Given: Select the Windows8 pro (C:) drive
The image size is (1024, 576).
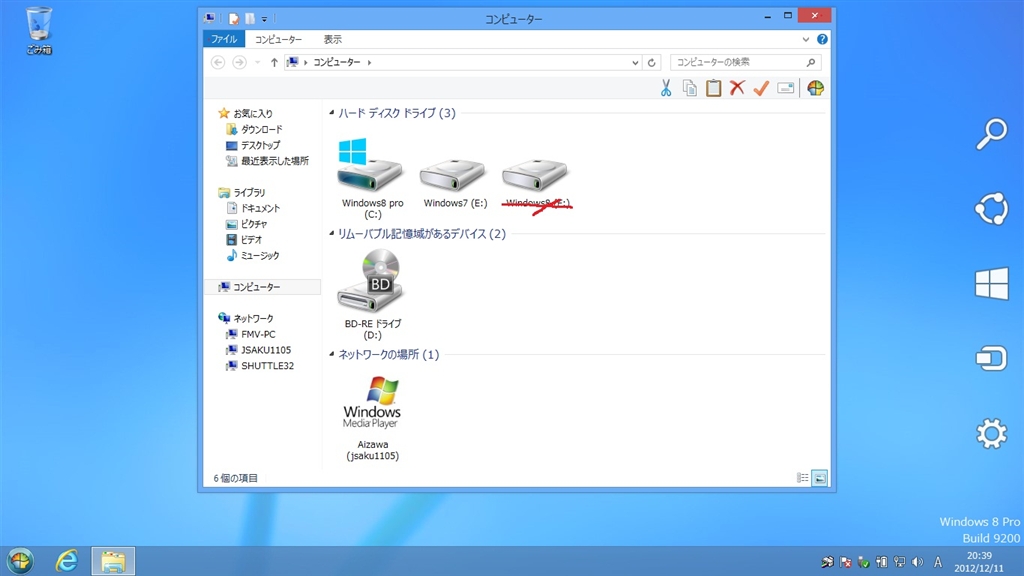Looking at the screenshot, I should [x=372, y=178].
